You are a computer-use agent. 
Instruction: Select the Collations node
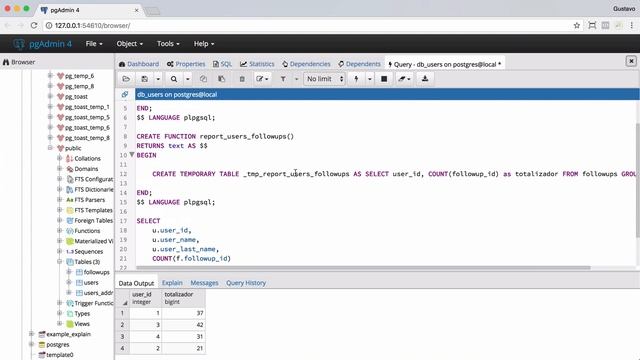pyautogui.click(x=87, y=158)
